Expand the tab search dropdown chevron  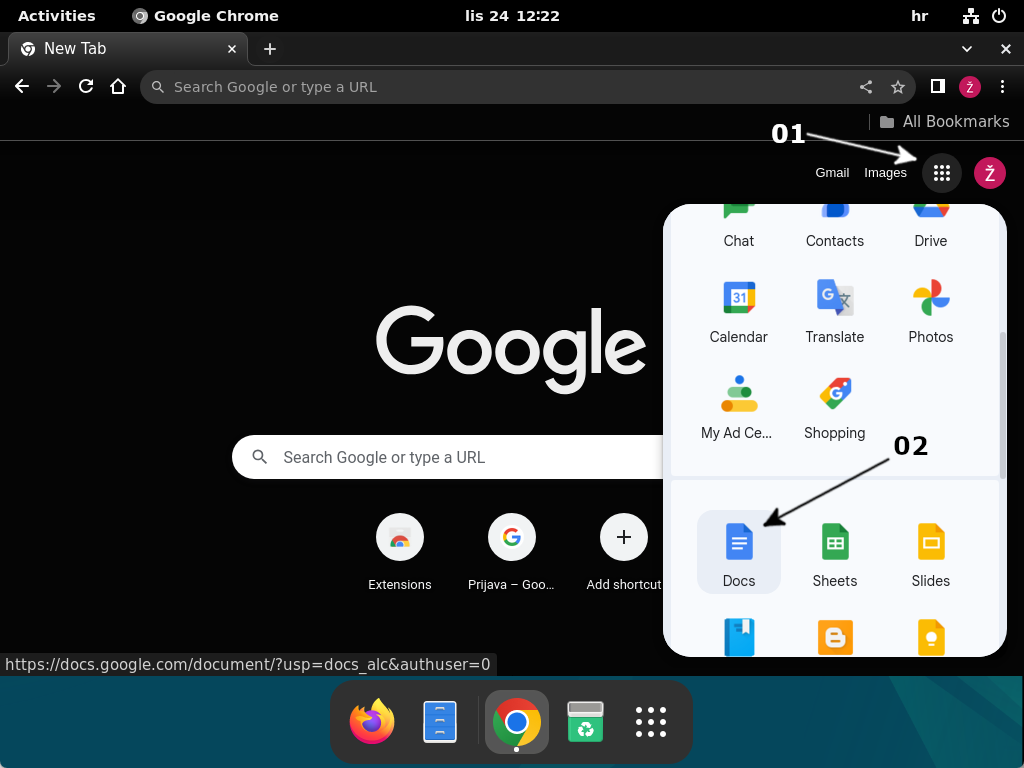point(967,49)
